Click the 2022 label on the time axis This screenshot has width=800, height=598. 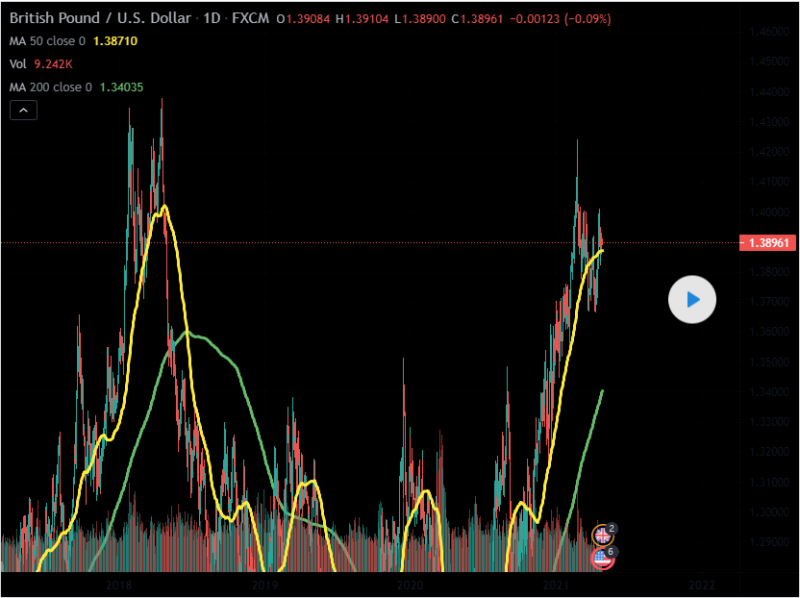click(x=701, y=584)
